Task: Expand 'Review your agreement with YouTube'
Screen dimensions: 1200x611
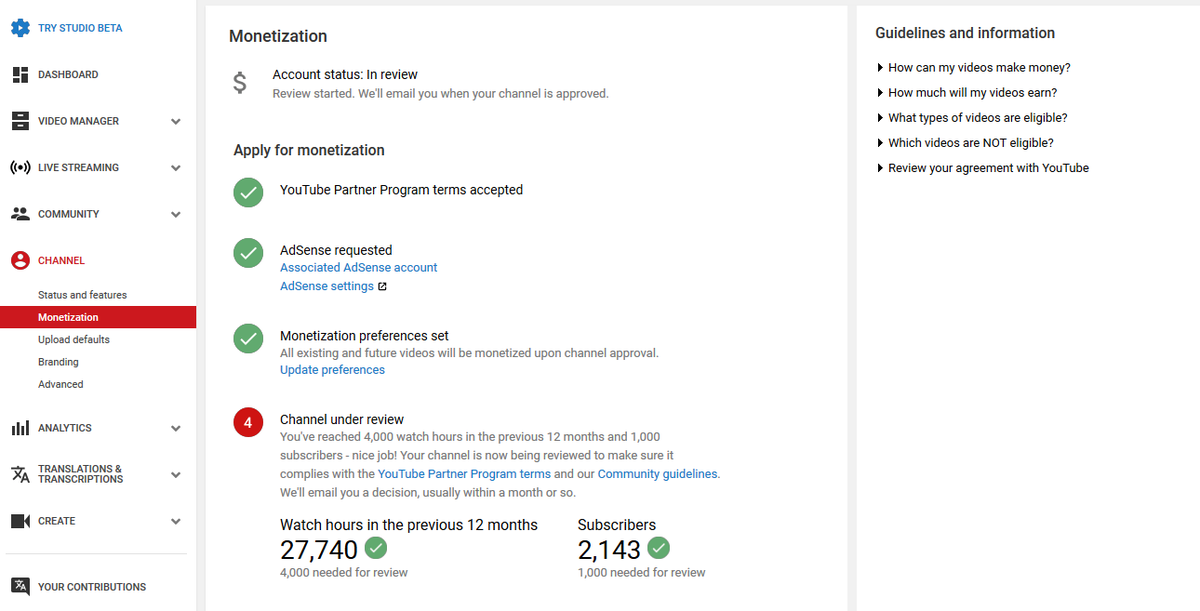Action: (982, 168)
